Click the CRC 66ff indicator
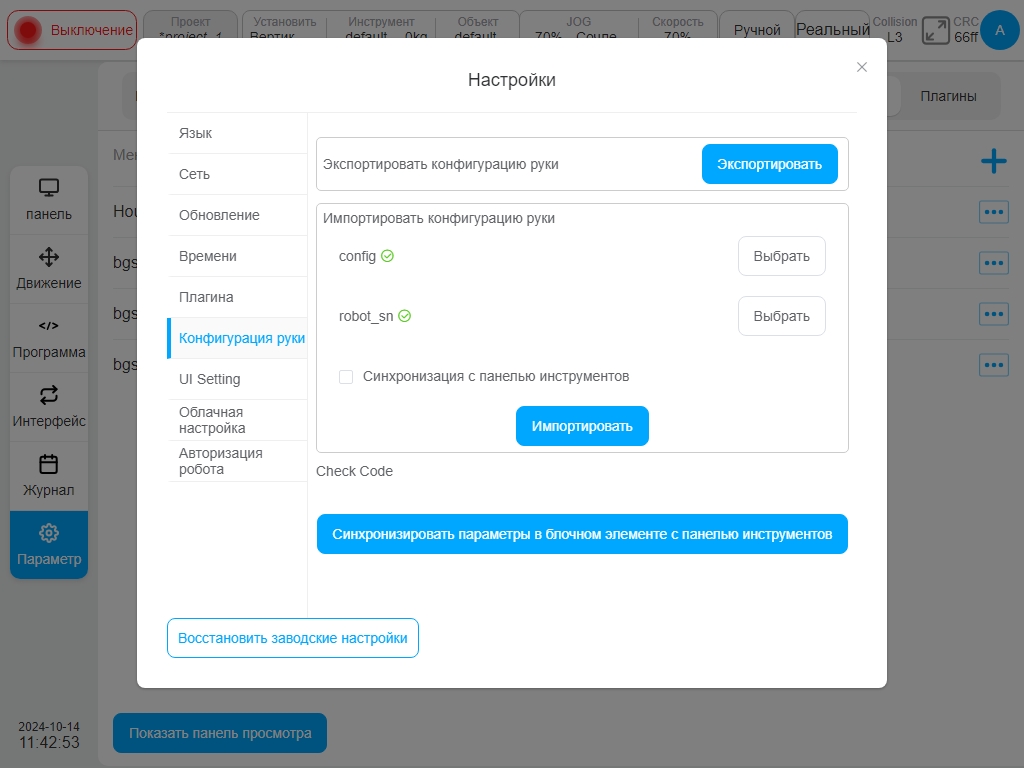Image resolution: width=1024 pixels, height=768 pixels. [966, 29]
